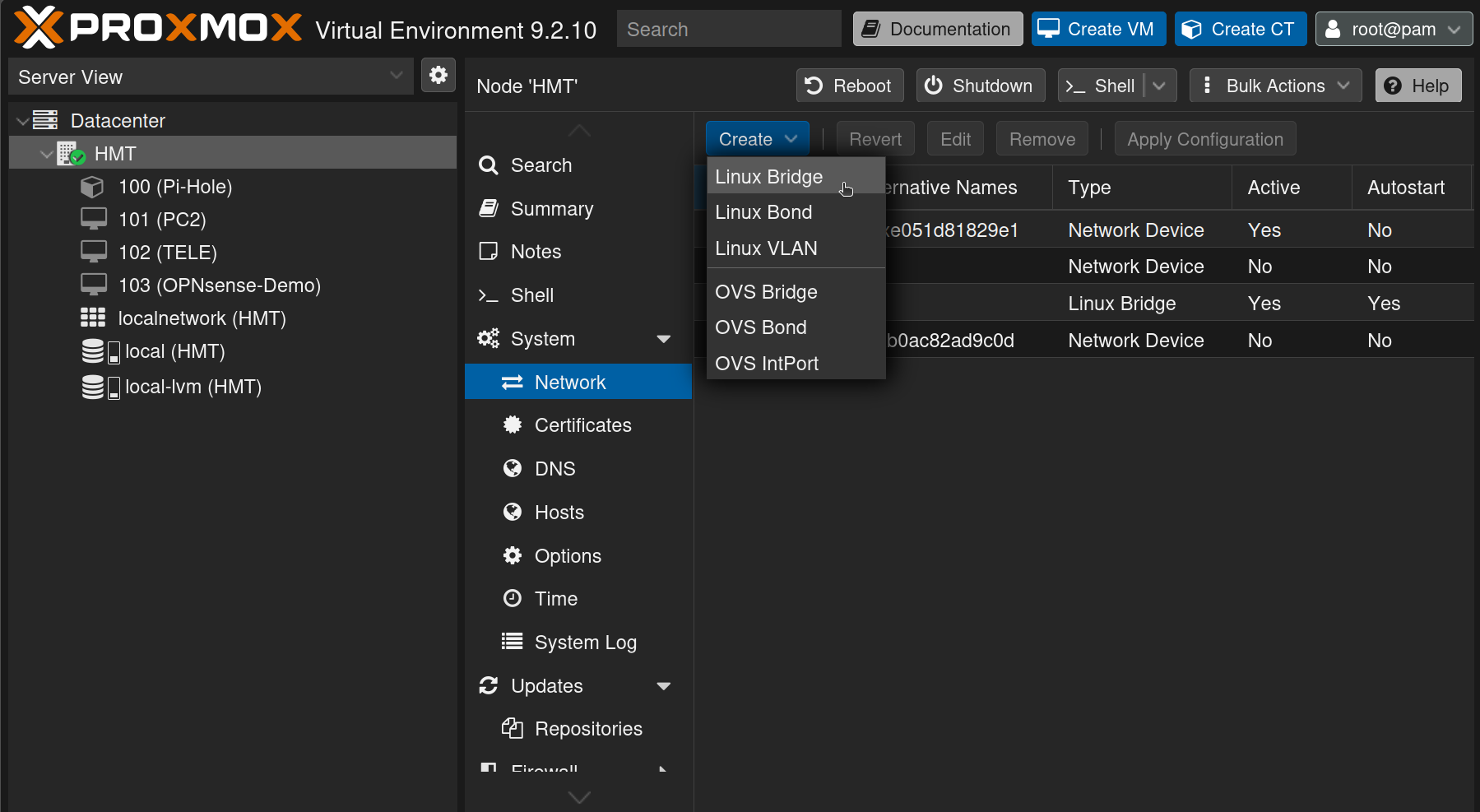Click the Updates refresh icon

pyautogui.click(x=489, y=685)
